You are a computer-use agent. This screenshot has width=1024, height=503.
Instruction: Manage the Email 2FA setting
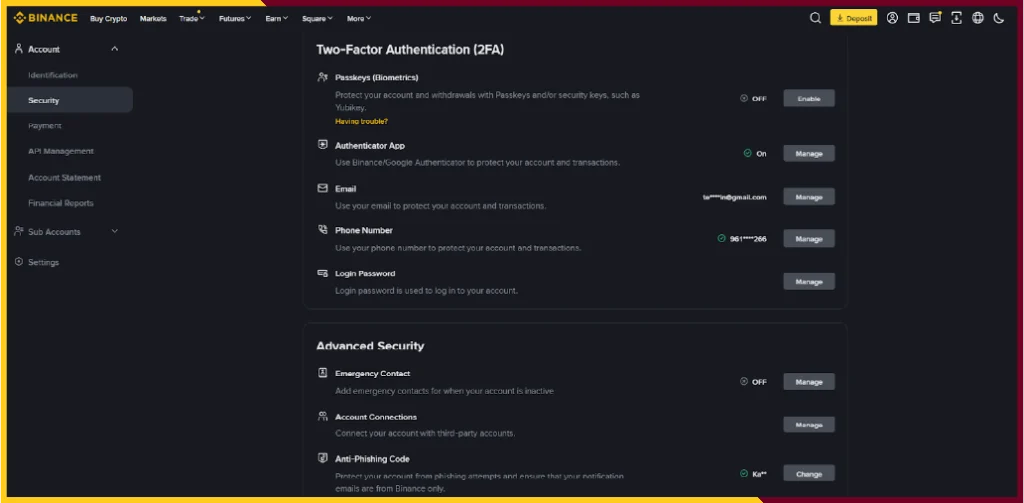tap(809, 197)
